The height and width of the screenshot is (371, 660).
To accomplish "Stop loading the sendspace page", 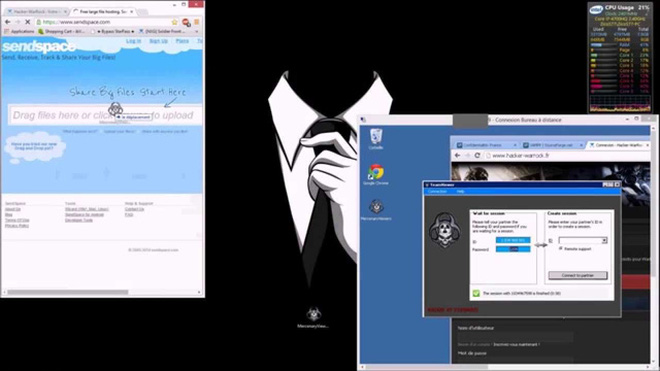I will (x=27, y=22).
